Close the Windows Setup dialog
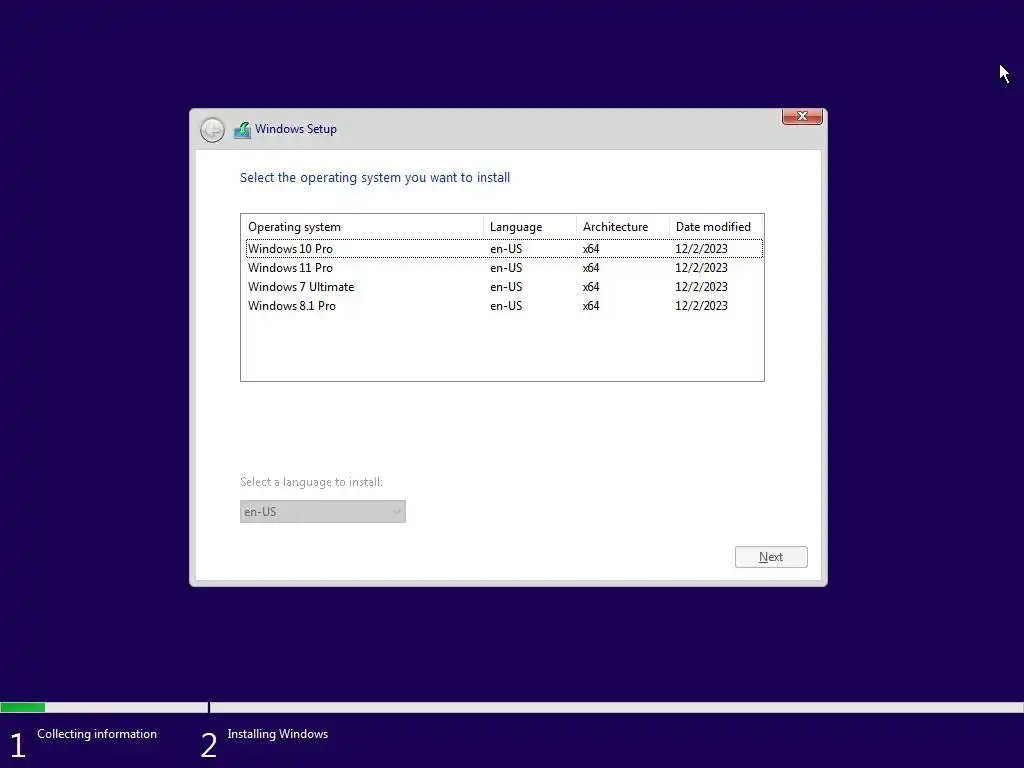This screenshot has height=768, width=1024. (802, 116)
